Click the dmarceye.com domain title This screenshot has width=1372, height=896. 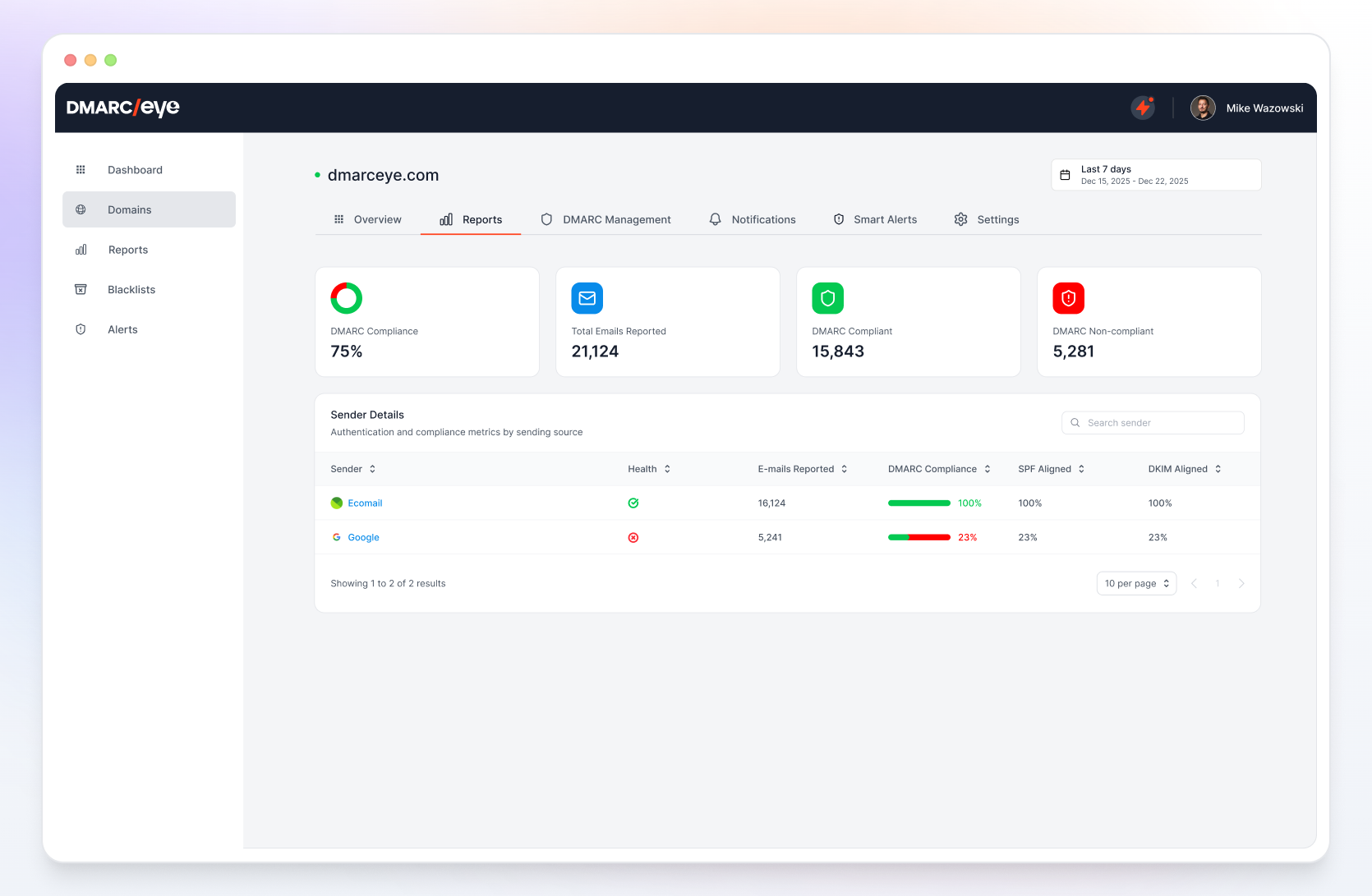point(383,175)
